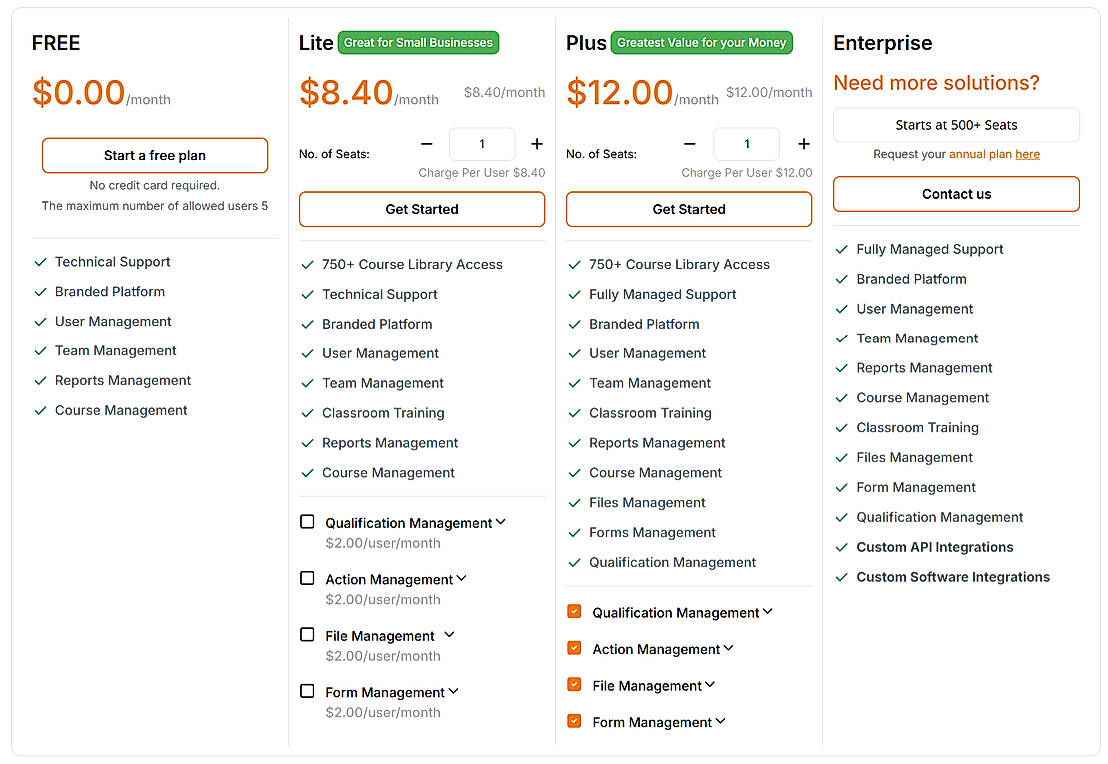Click checkmark beside Enterprise Fully Managed Support

point(842,249)
